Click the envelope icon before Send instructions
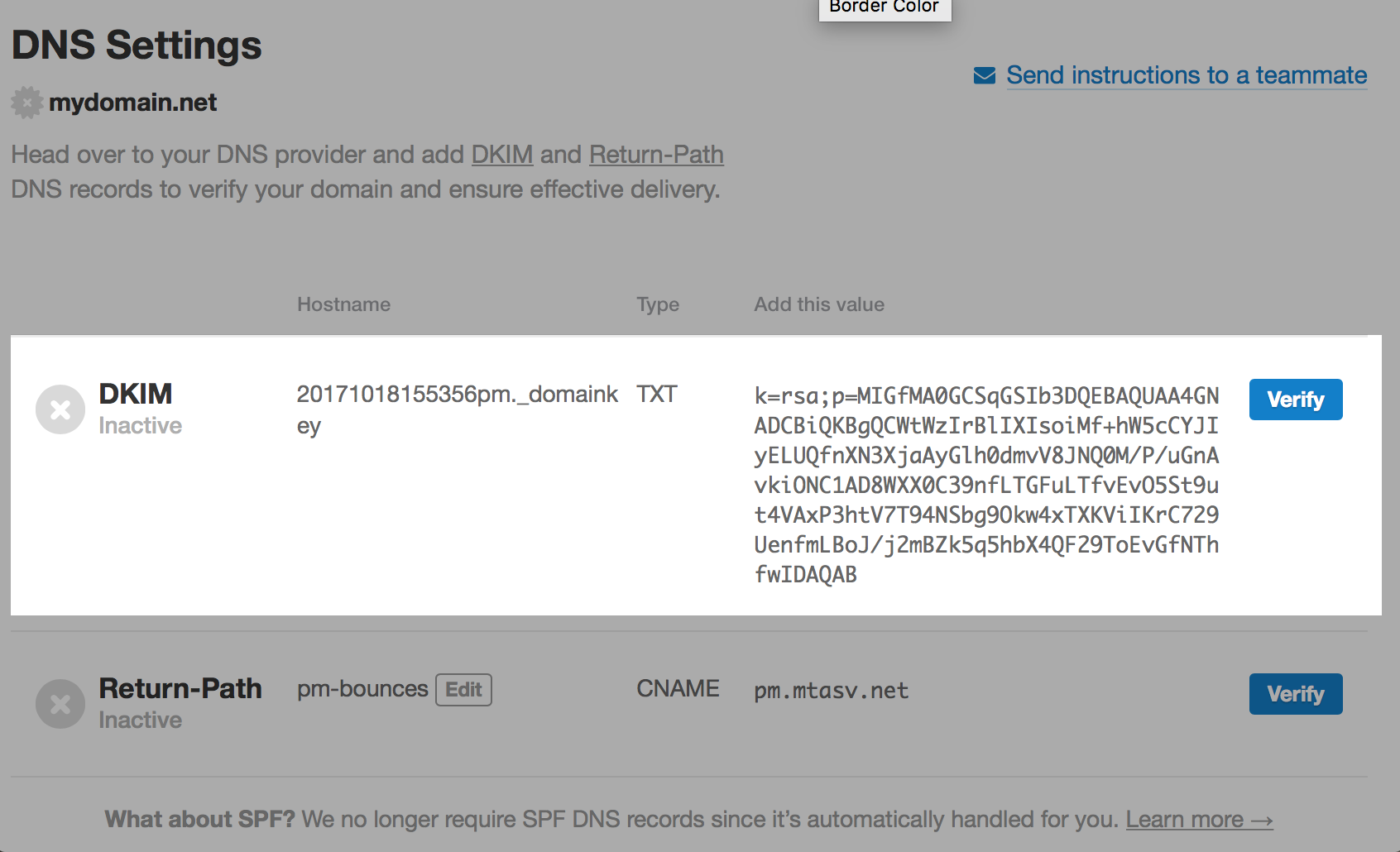Screen dimensions: 1400x852 (x=983, y=74)
